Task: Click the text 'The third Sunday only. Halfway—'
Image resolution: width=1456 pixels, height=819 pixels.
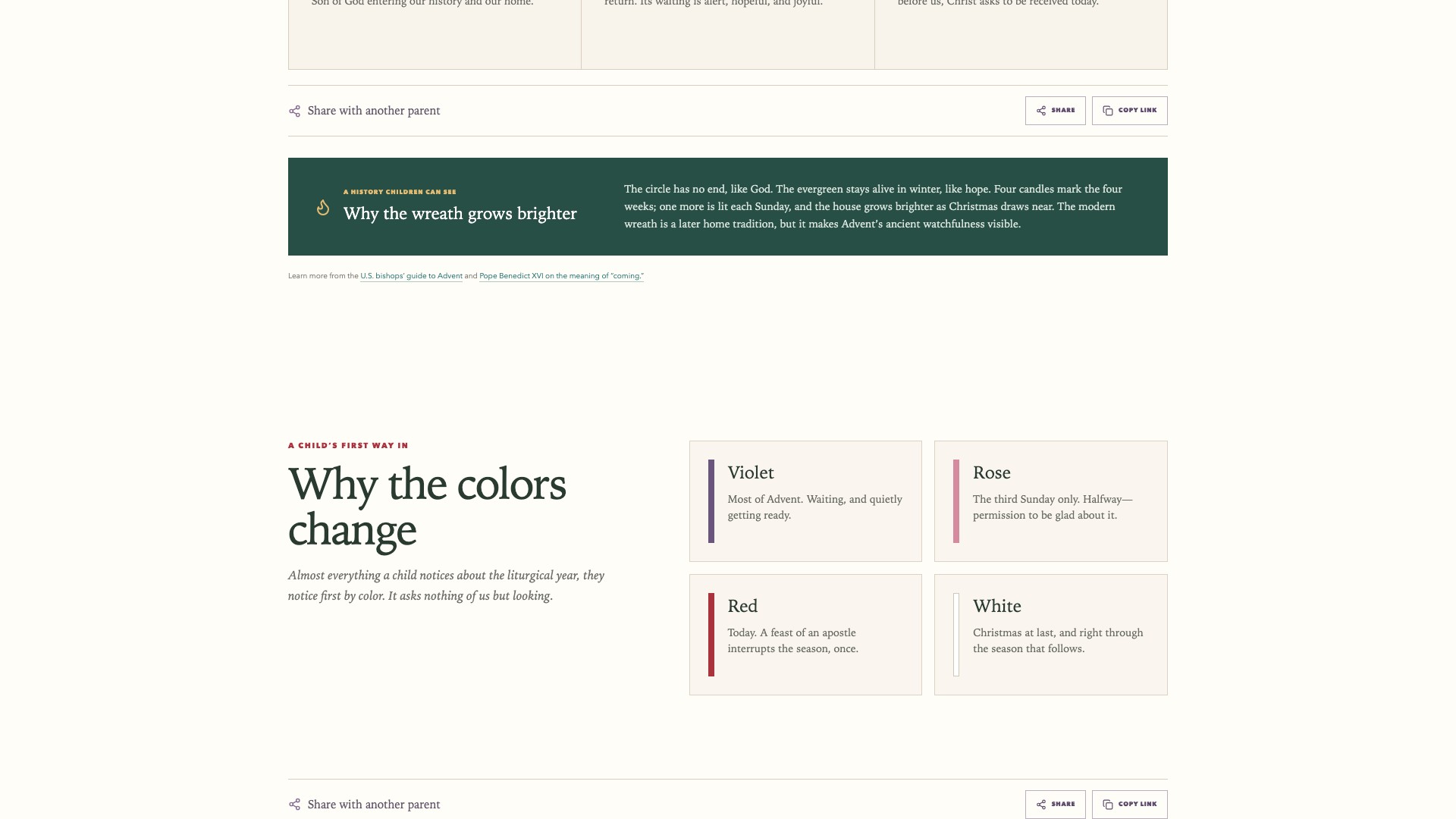Action: (x=1053, y=499)
